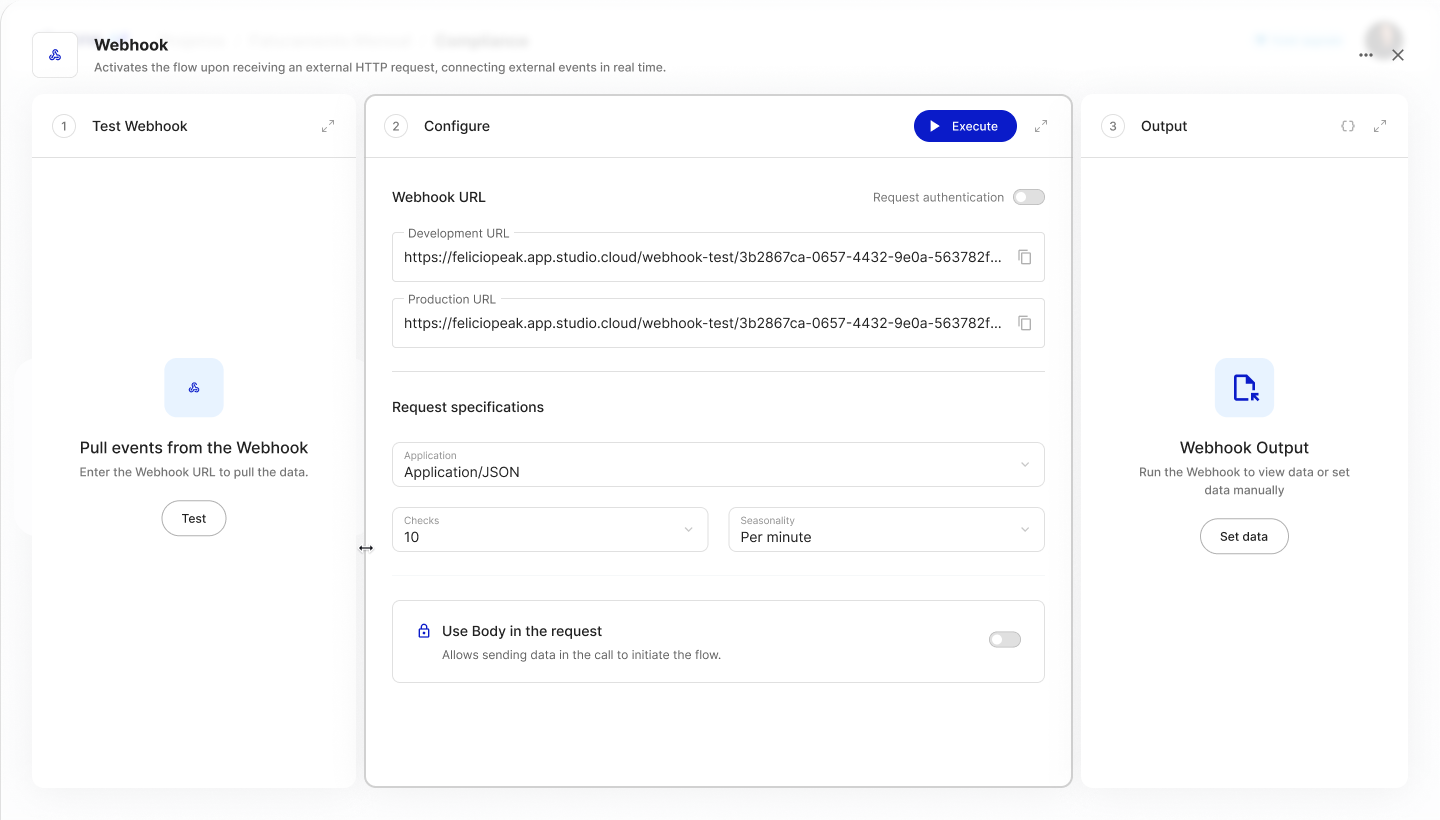
Task: Click the Set data button
Action: tap(1244, 536)
